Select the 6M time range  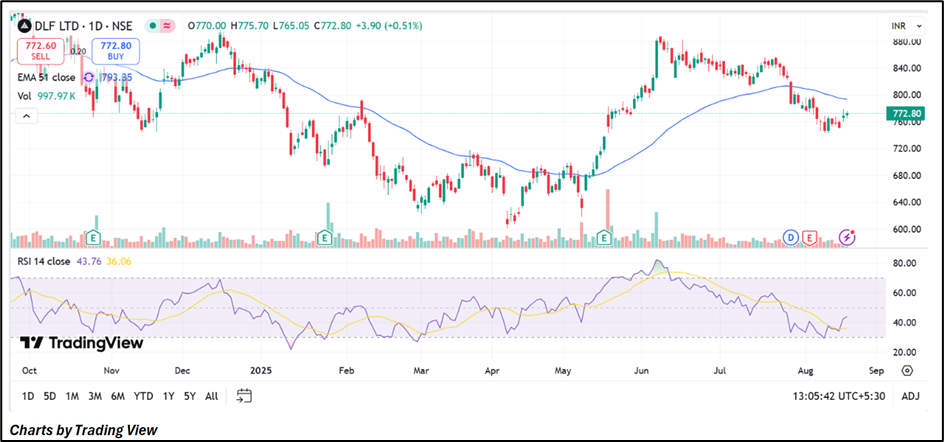tap(117, 397)
